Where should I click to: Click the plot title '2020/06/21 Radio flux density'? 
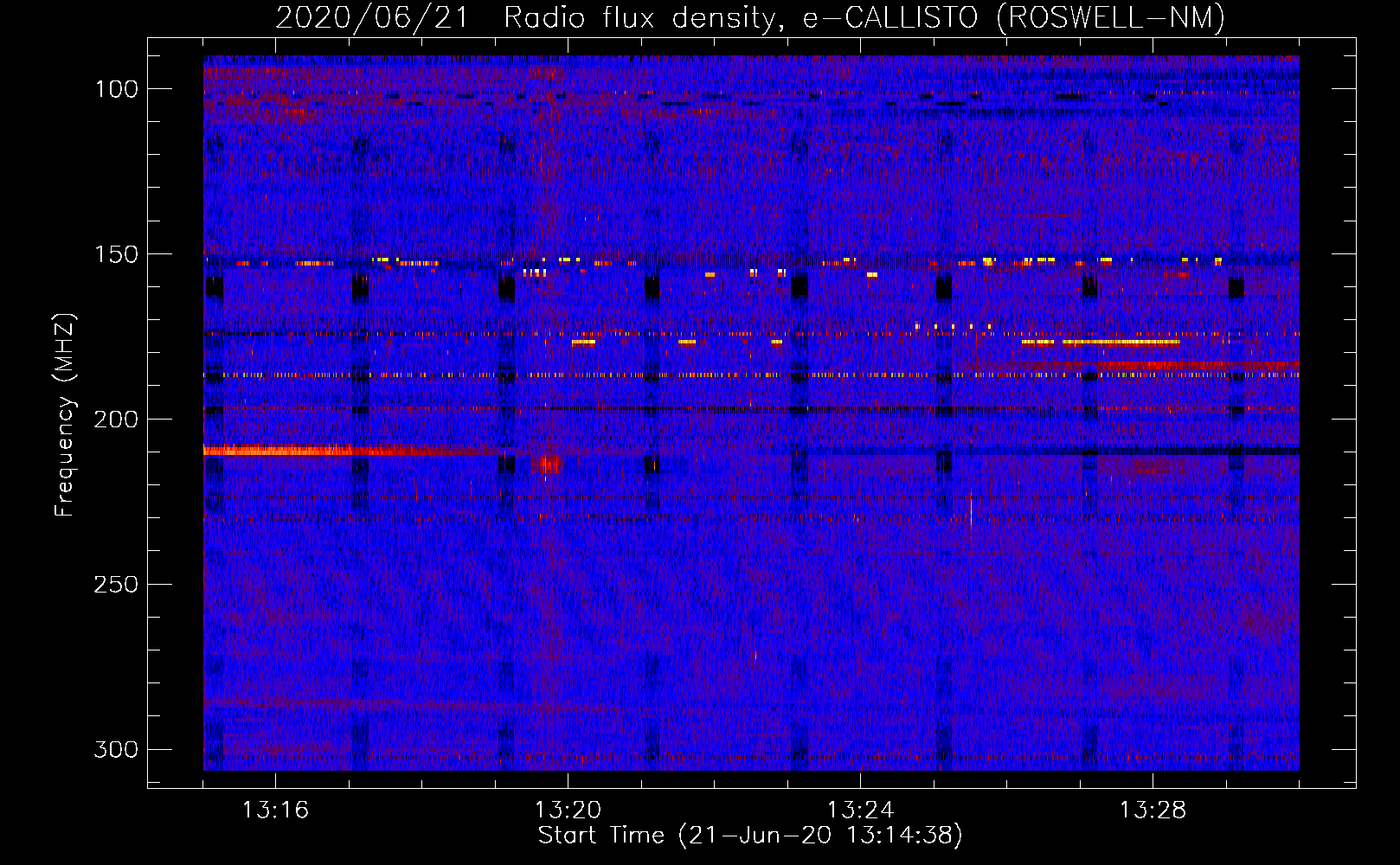pos(749,16)
